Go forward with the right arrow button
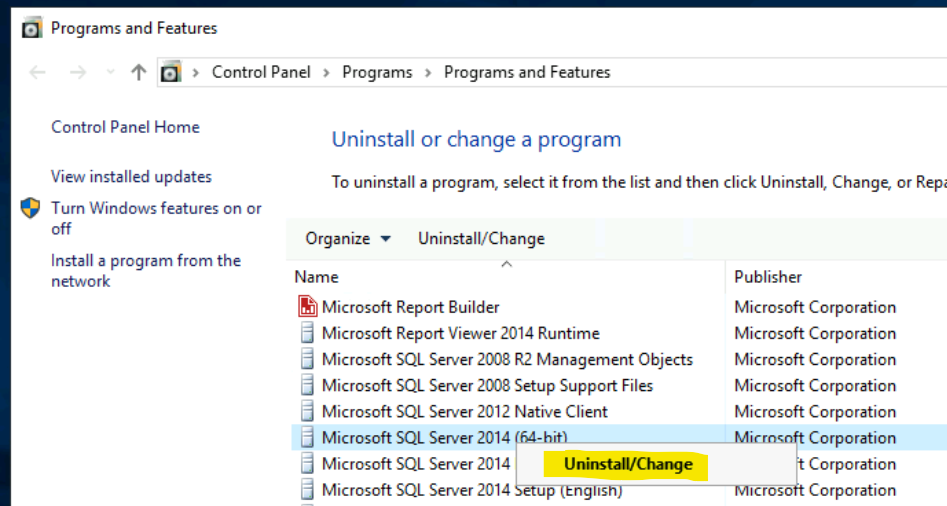This screenshot has height=506, width=947. pyautogui.click(x=78, y=72)
